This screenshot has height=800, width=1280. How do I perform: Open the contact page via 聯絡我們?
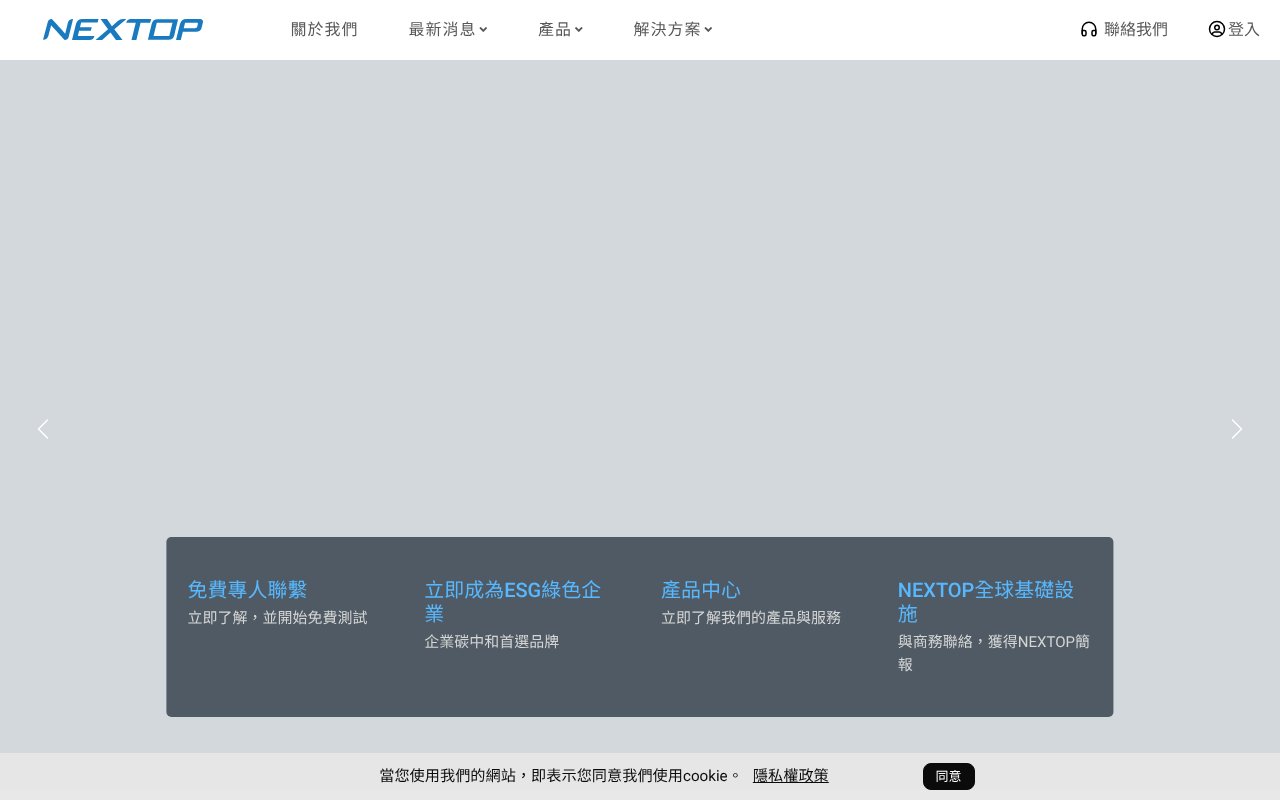tap(1136, 29)
